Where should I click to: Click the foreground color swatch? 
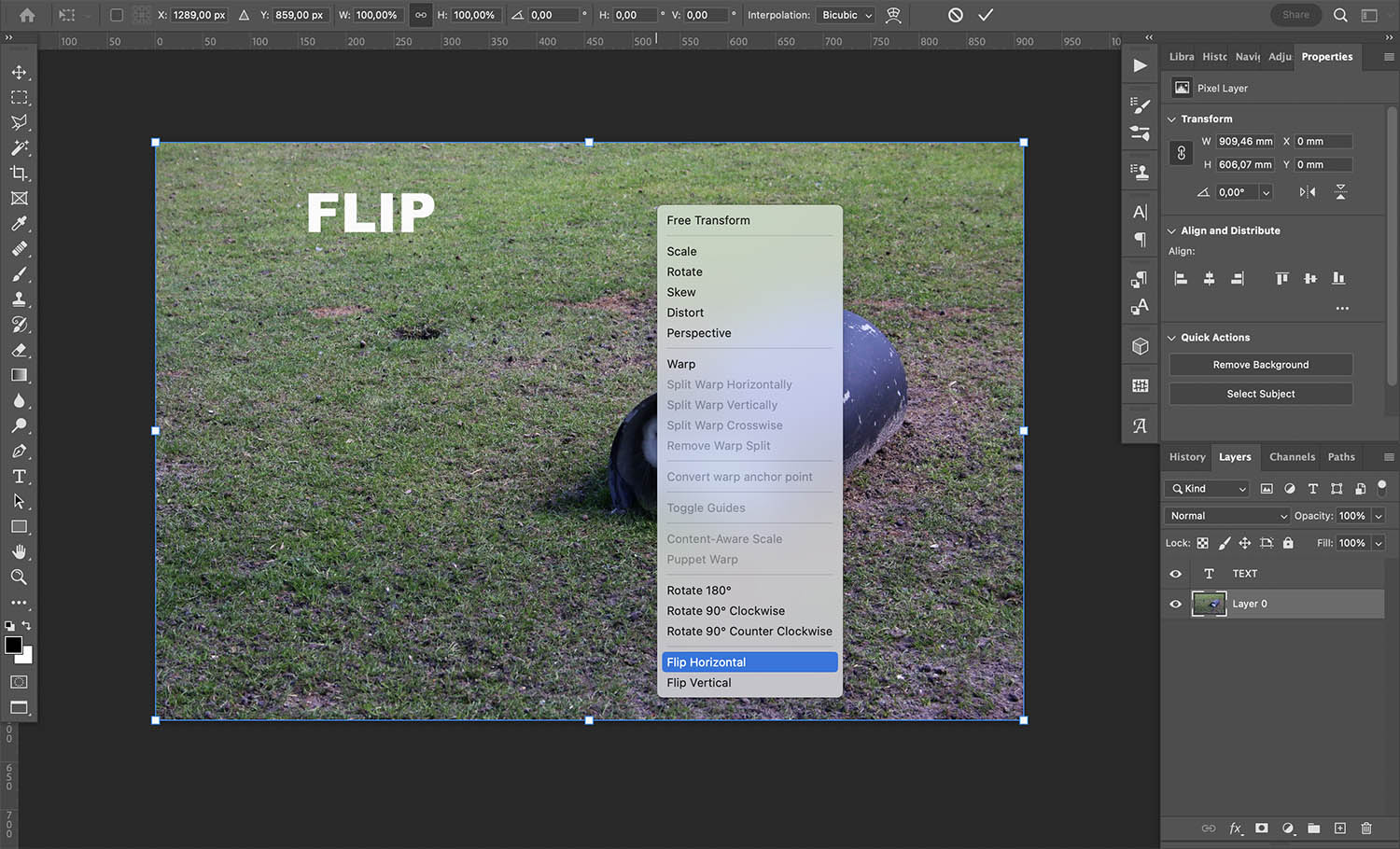tap(13, 646)
